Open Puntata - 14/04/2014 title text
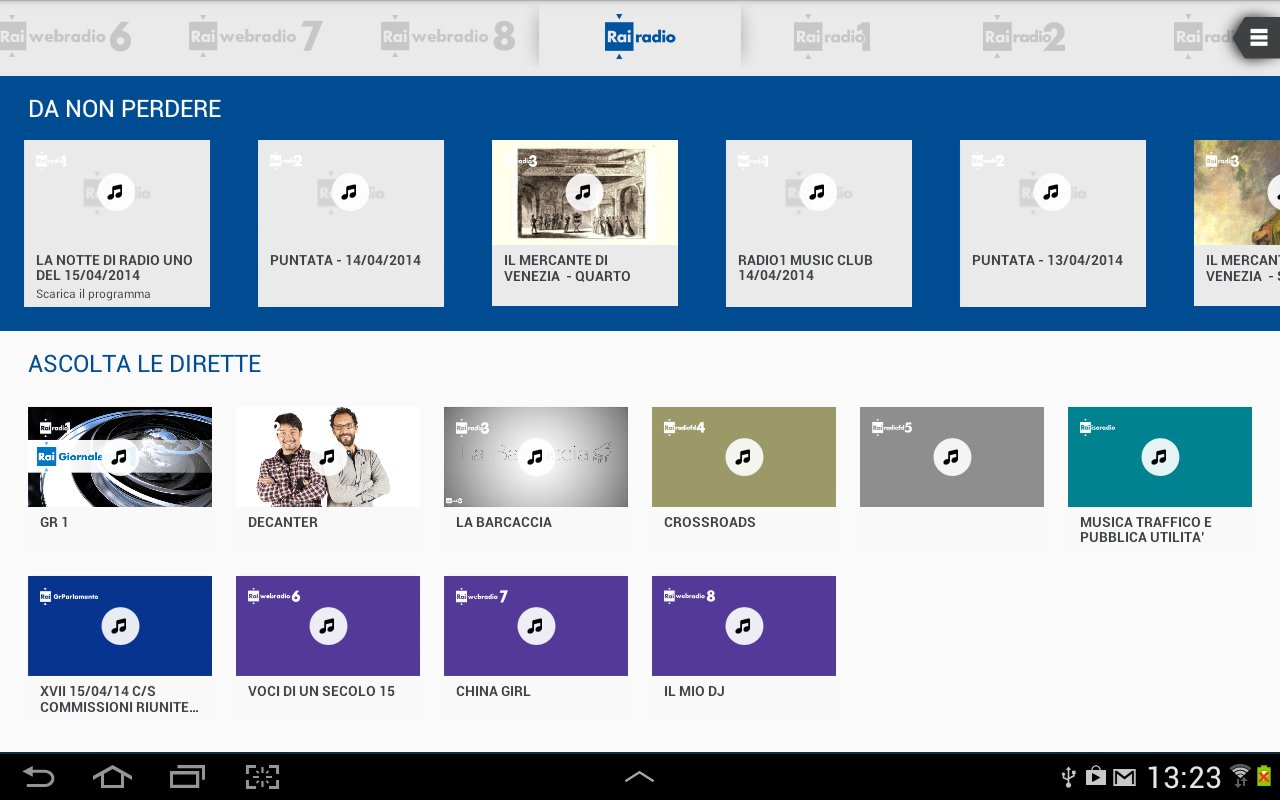This screenshot has height=800, width=1280. (345, 260)
